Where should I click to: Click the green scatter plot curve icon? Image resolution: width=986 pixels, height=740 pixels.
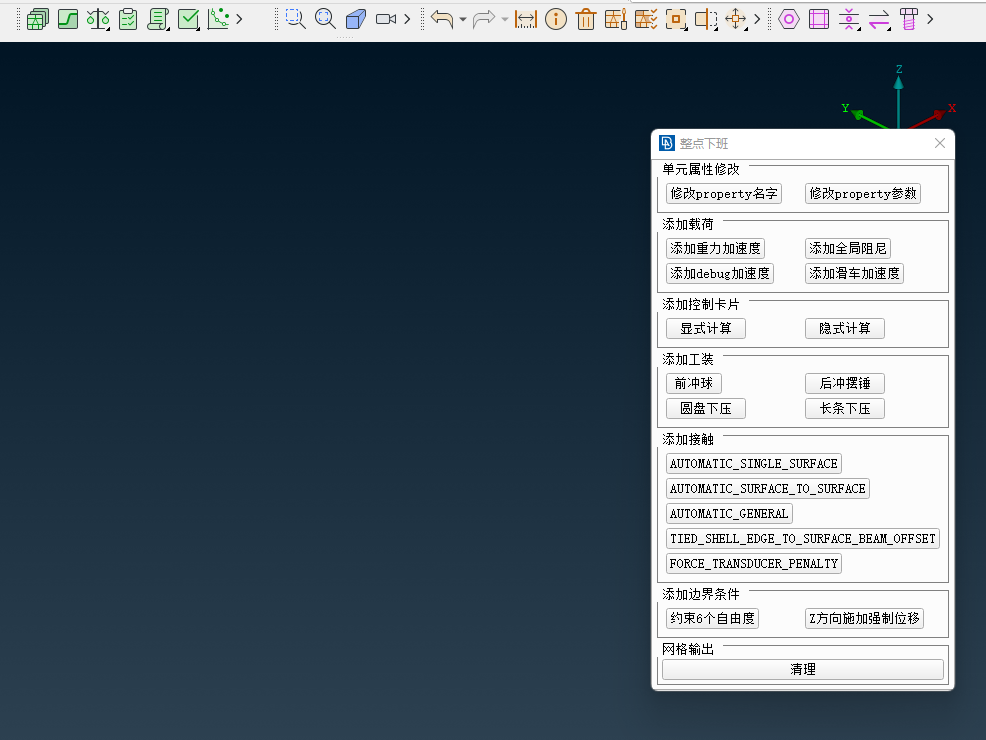[x=218, y=19]
